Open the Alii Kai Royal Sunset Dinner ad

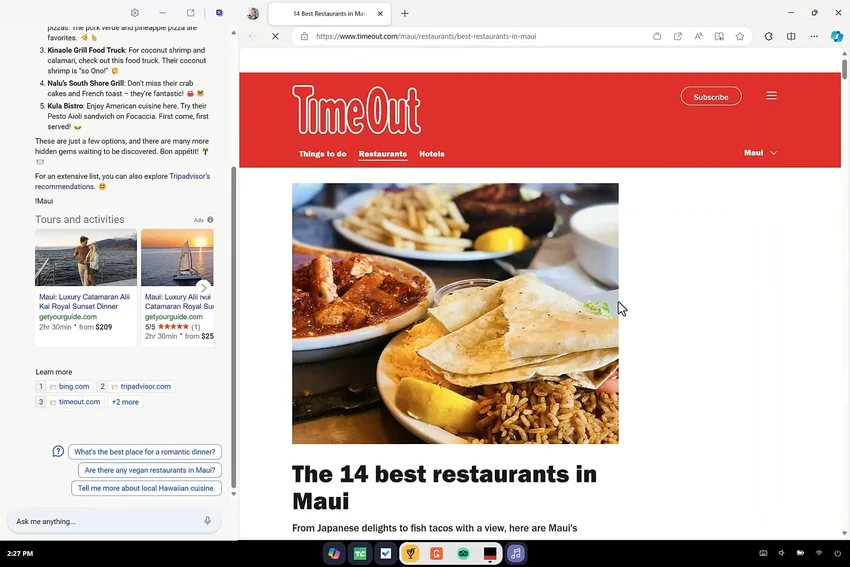pyautogui.click(x=84, y=301)
